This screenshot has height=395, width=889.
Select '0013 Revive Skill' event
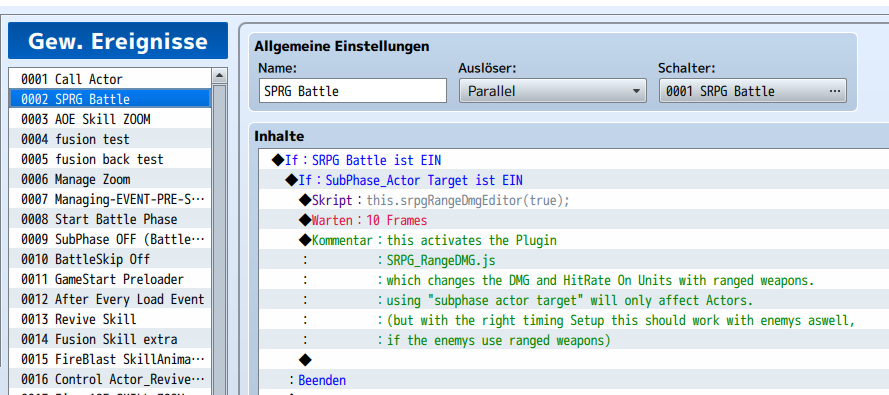(x=110, y=319)
